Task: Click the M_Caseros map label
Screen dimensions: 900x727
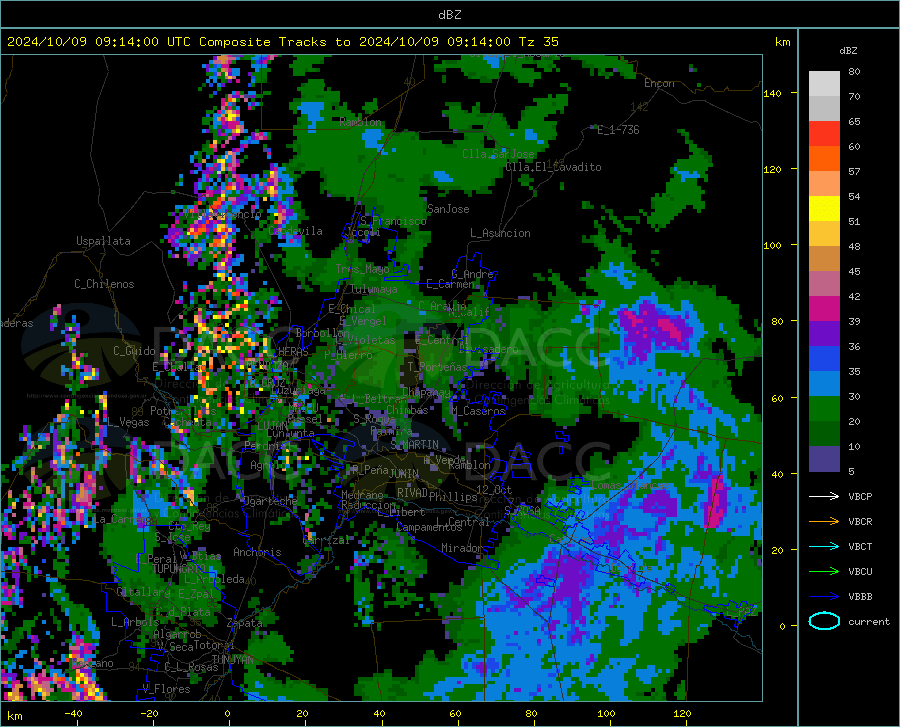Action: [478, 411]
